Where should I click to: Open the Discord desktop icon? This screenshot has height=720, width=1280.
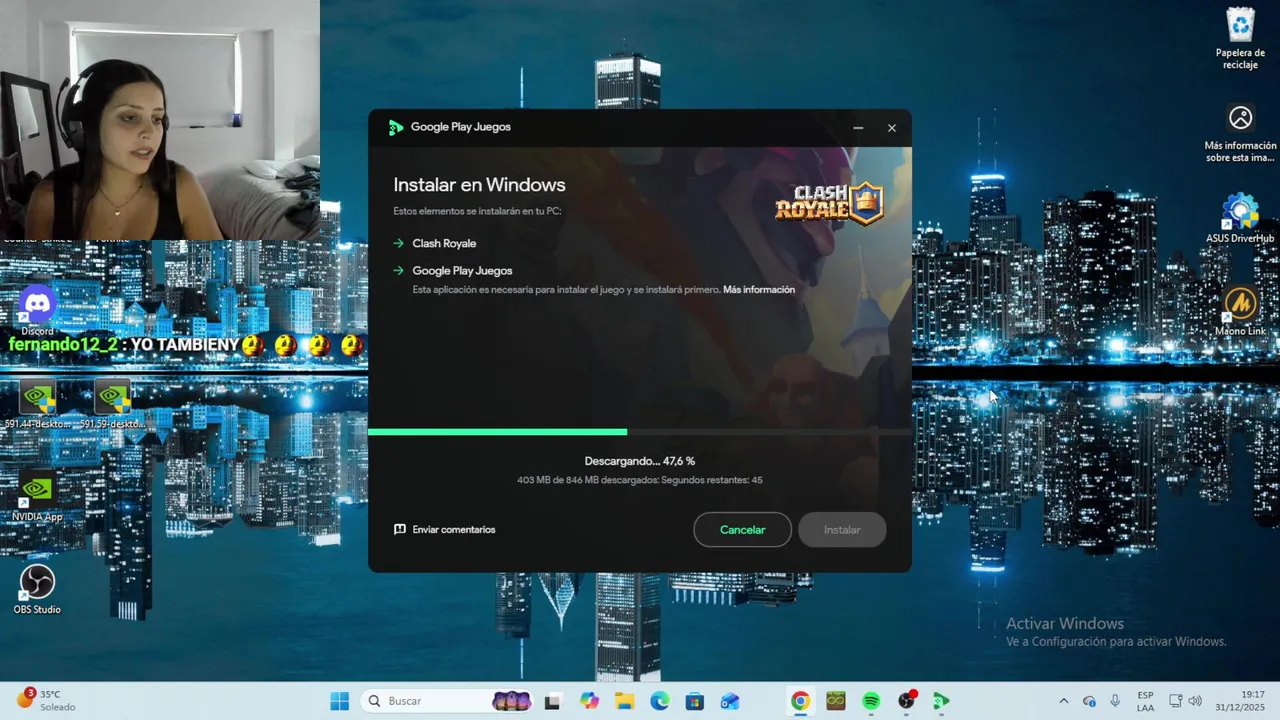(38, 310)
